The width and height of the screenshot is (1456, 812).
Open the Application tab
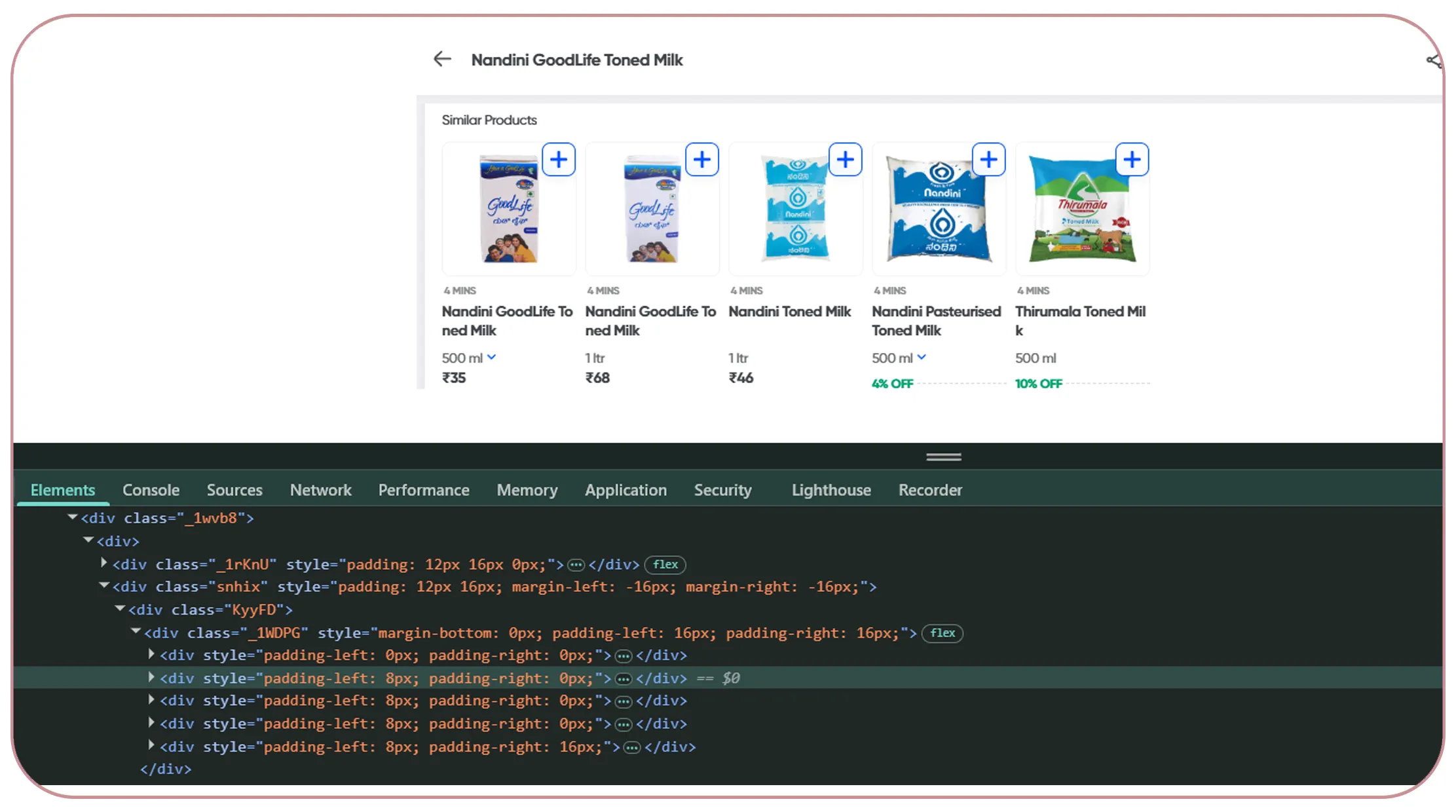(626, 490)
